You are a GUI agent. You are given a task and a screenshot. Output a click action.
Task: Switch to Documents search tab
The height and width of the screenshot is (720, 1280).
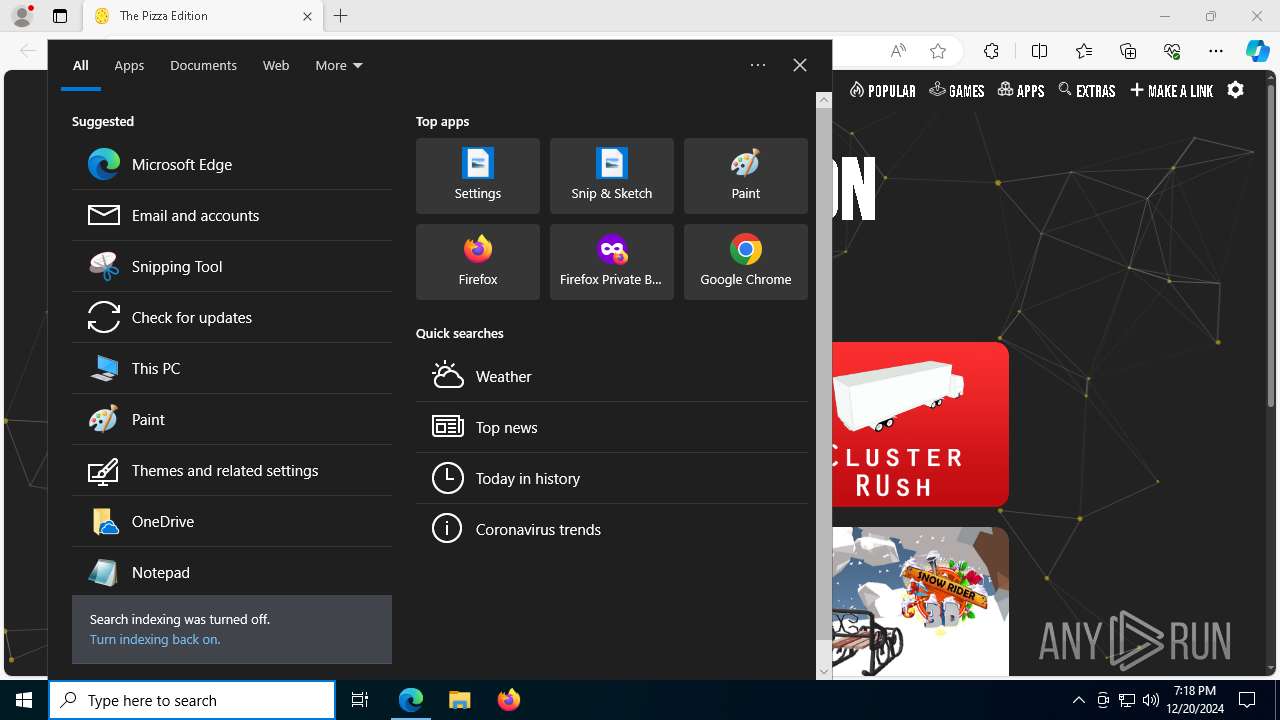coord(203,65)
